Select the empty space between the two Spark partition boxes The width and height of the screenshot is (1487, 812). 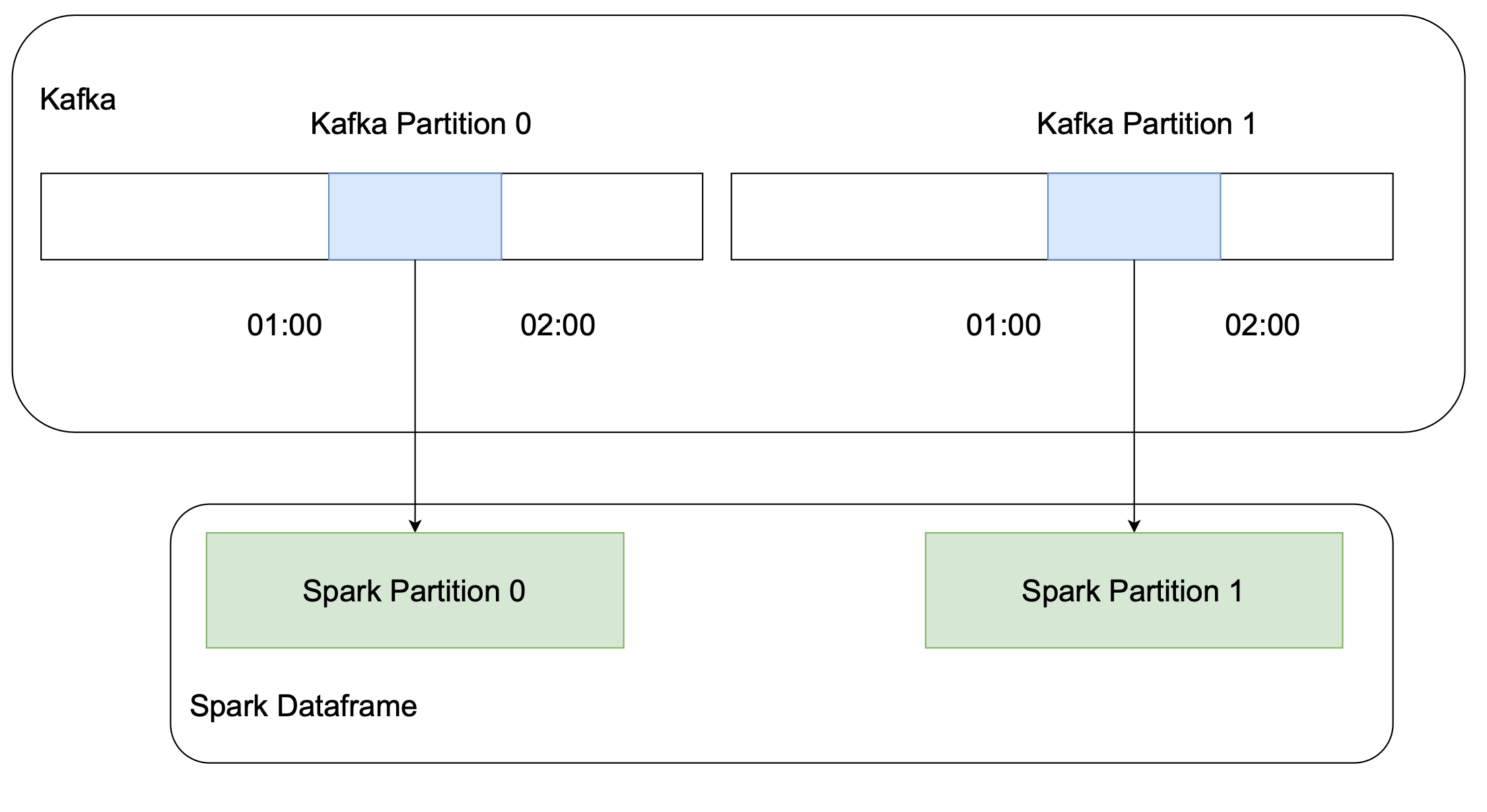pos(774,590)
